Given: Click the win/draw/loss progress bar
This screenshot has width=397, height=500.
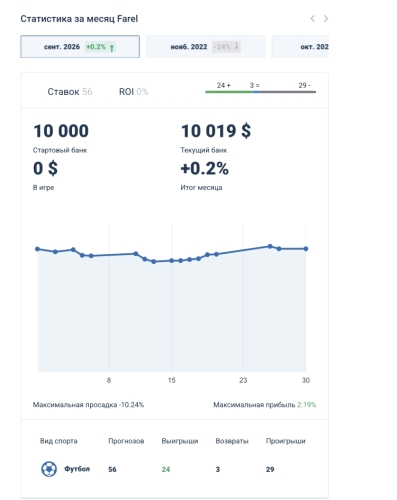Looking at the screenshot, I should coord(261,92).
